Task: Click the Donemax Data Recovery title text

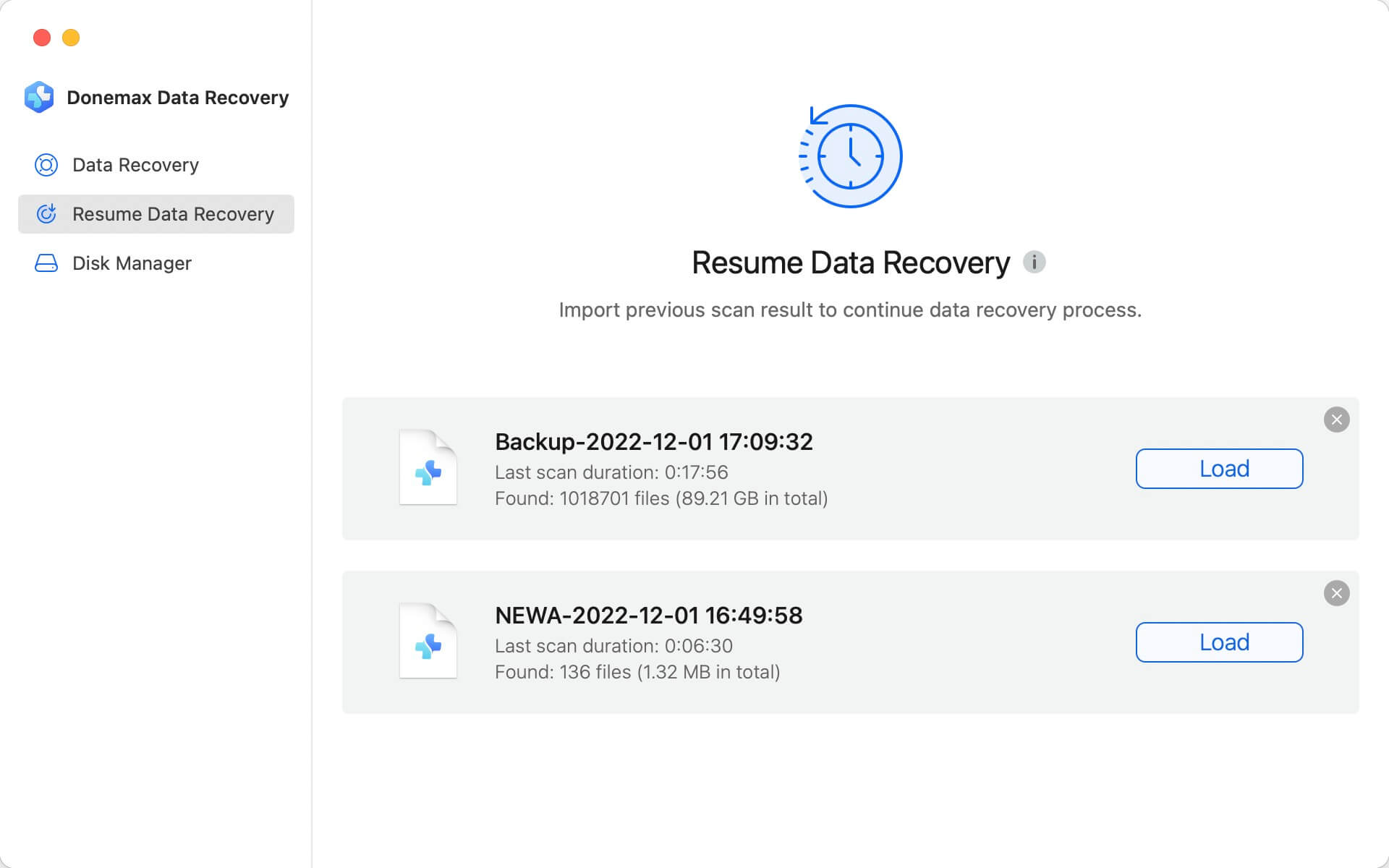Action: [x=177, y=98]
